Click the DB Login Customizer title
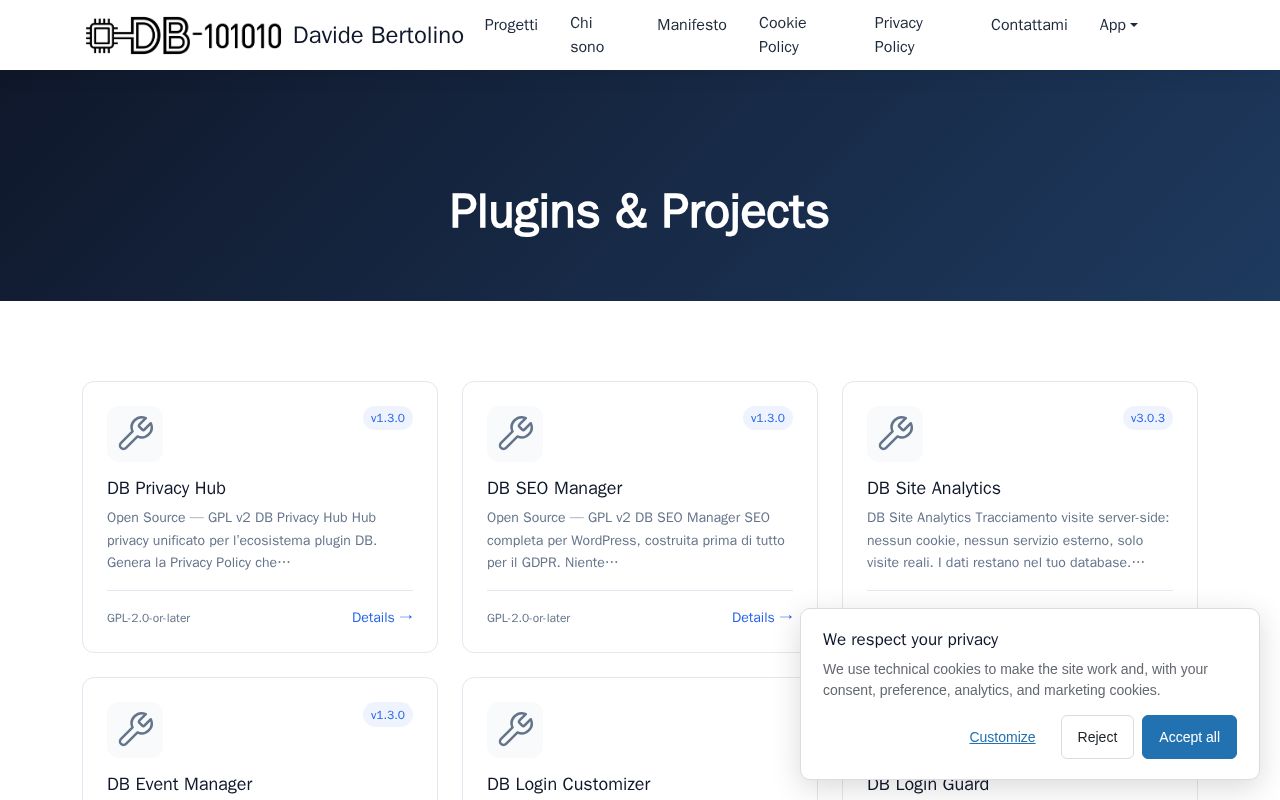 [568, 784]
